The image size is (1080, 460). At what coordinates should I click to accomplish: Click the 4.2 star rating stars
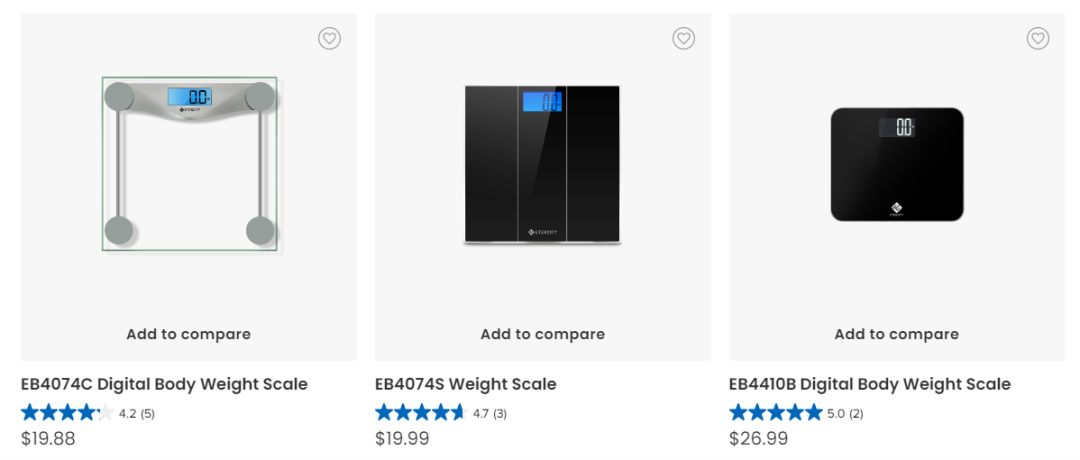(67, 412)
